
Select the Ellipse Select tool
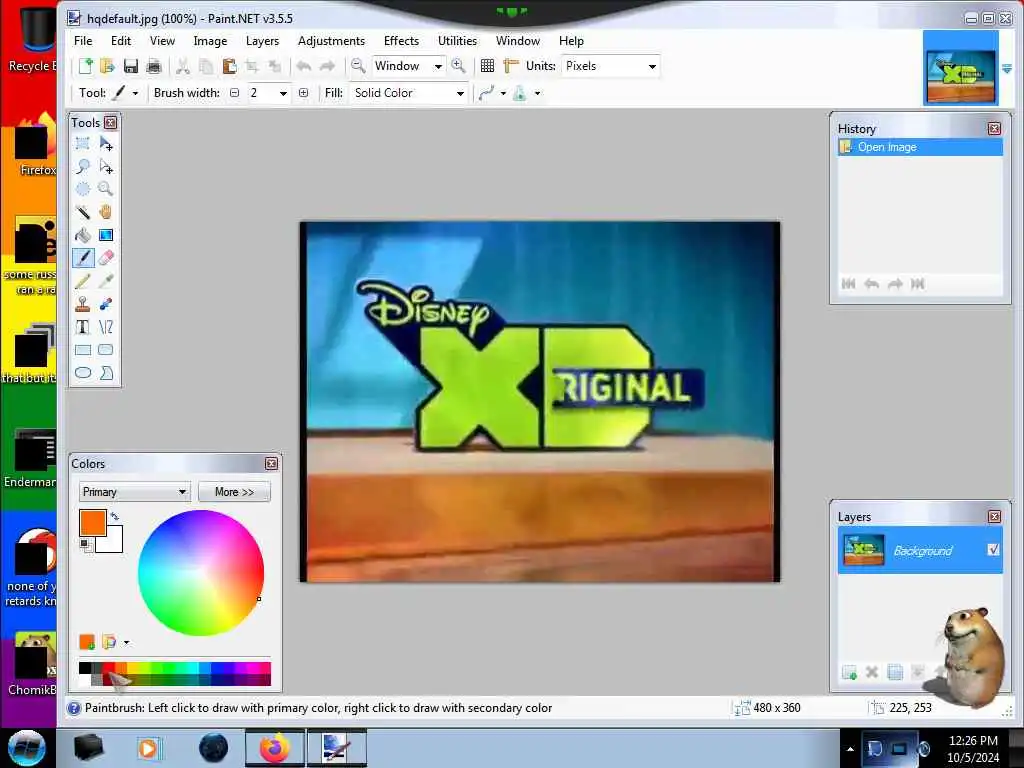pyautogui.click(x=83, y=189)
